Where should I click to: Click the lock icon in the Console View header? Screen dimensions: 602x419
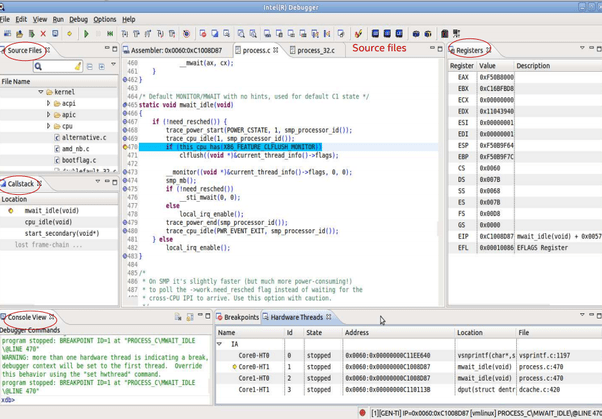[x=190, y=317]
